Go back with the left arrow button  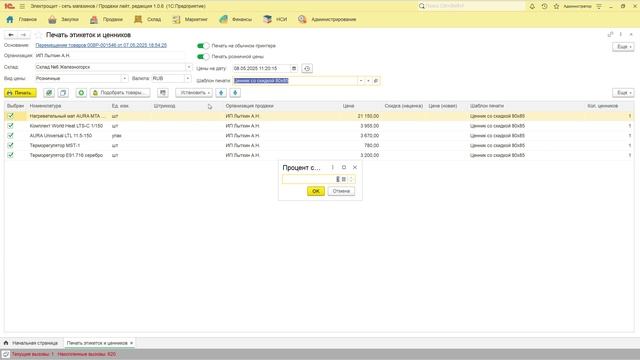(x=11, y=35)
